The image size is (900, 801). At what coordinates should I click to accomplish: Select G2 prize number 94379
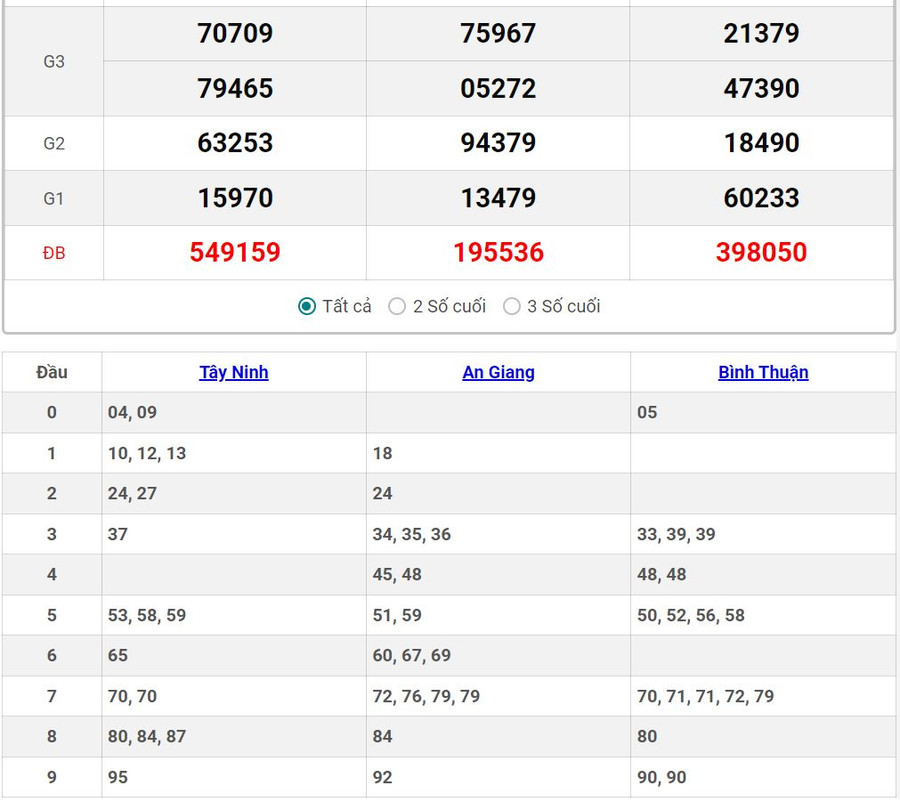coord(498,143)
